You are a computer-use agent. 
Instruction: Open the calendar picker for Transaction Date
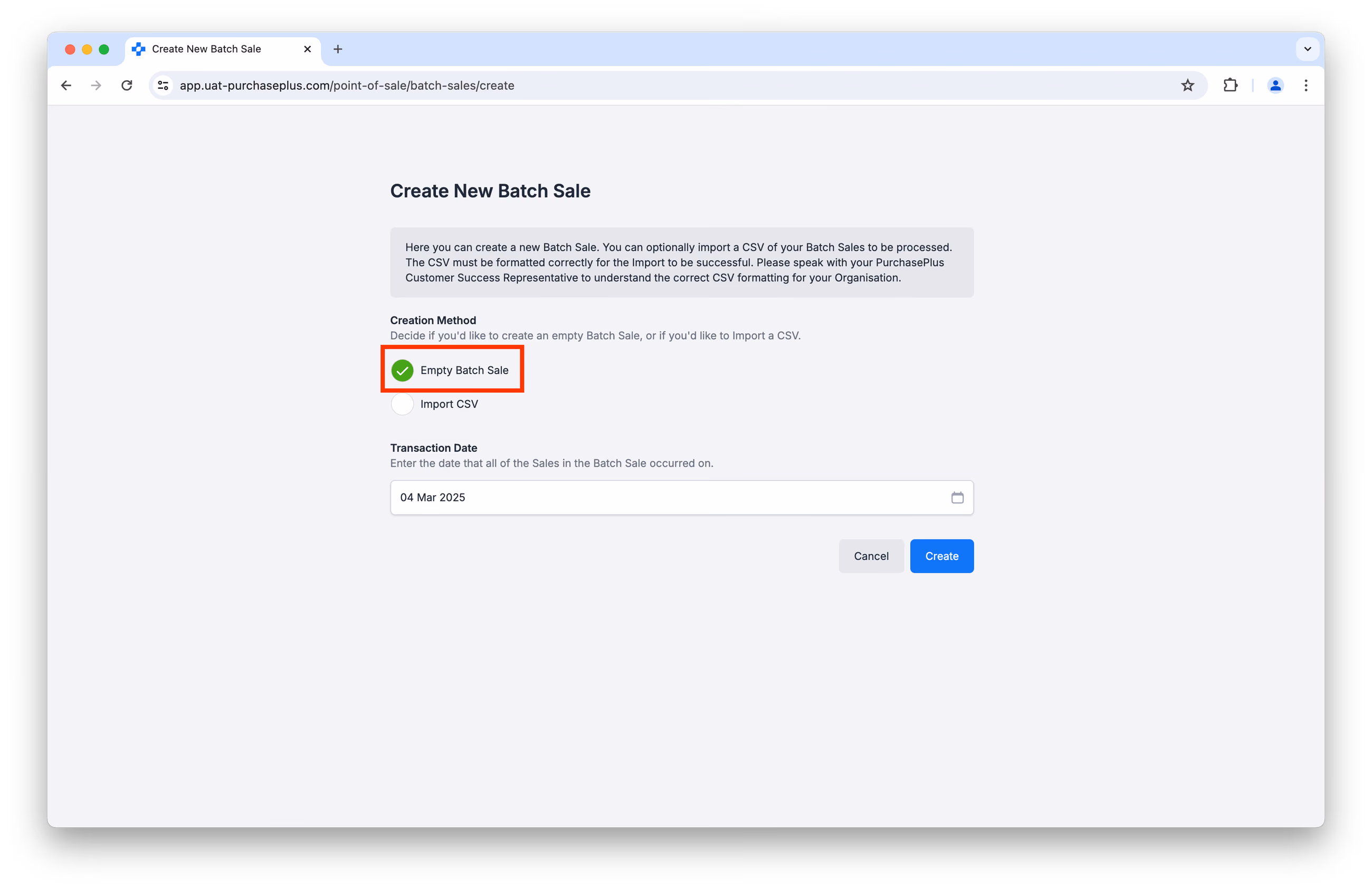957,497
